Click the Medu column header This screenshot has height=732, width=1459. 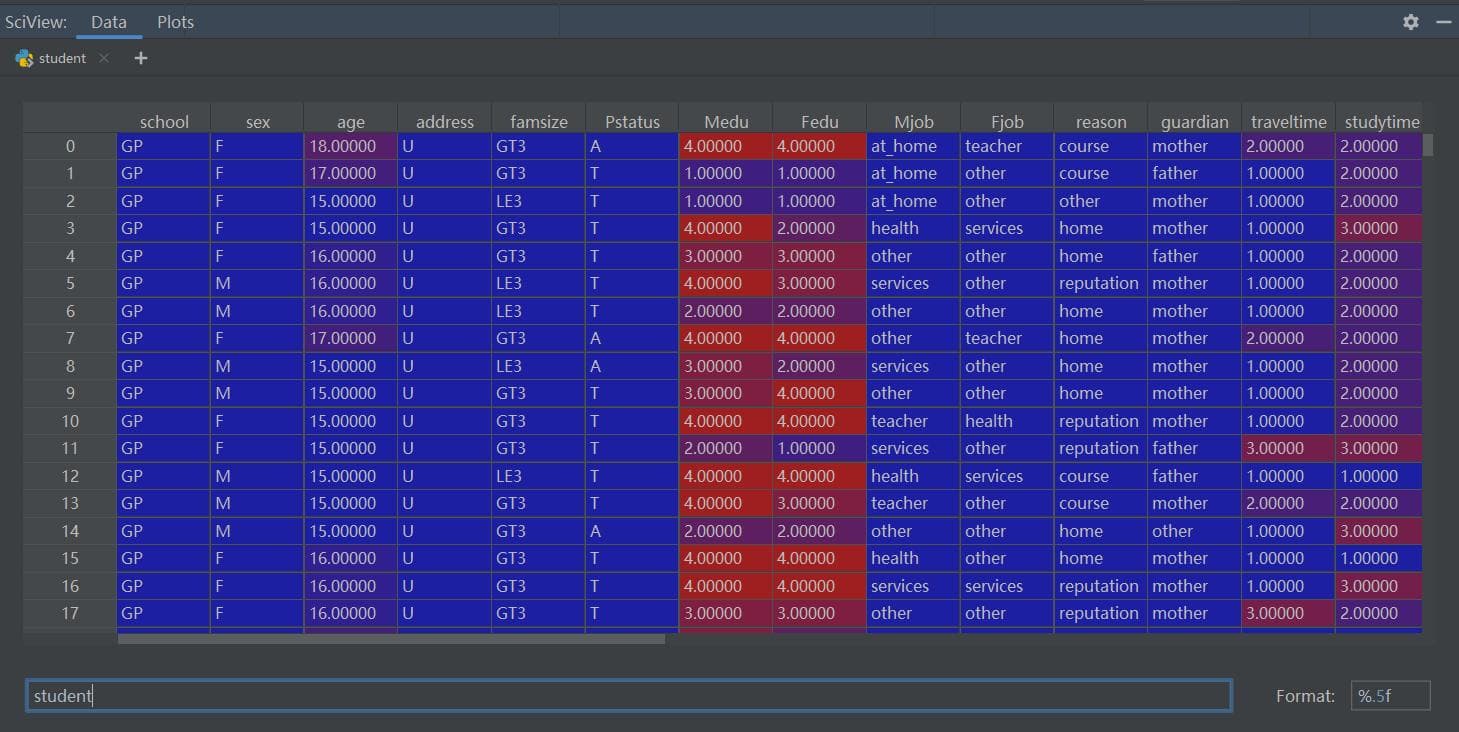click(726, 122)
